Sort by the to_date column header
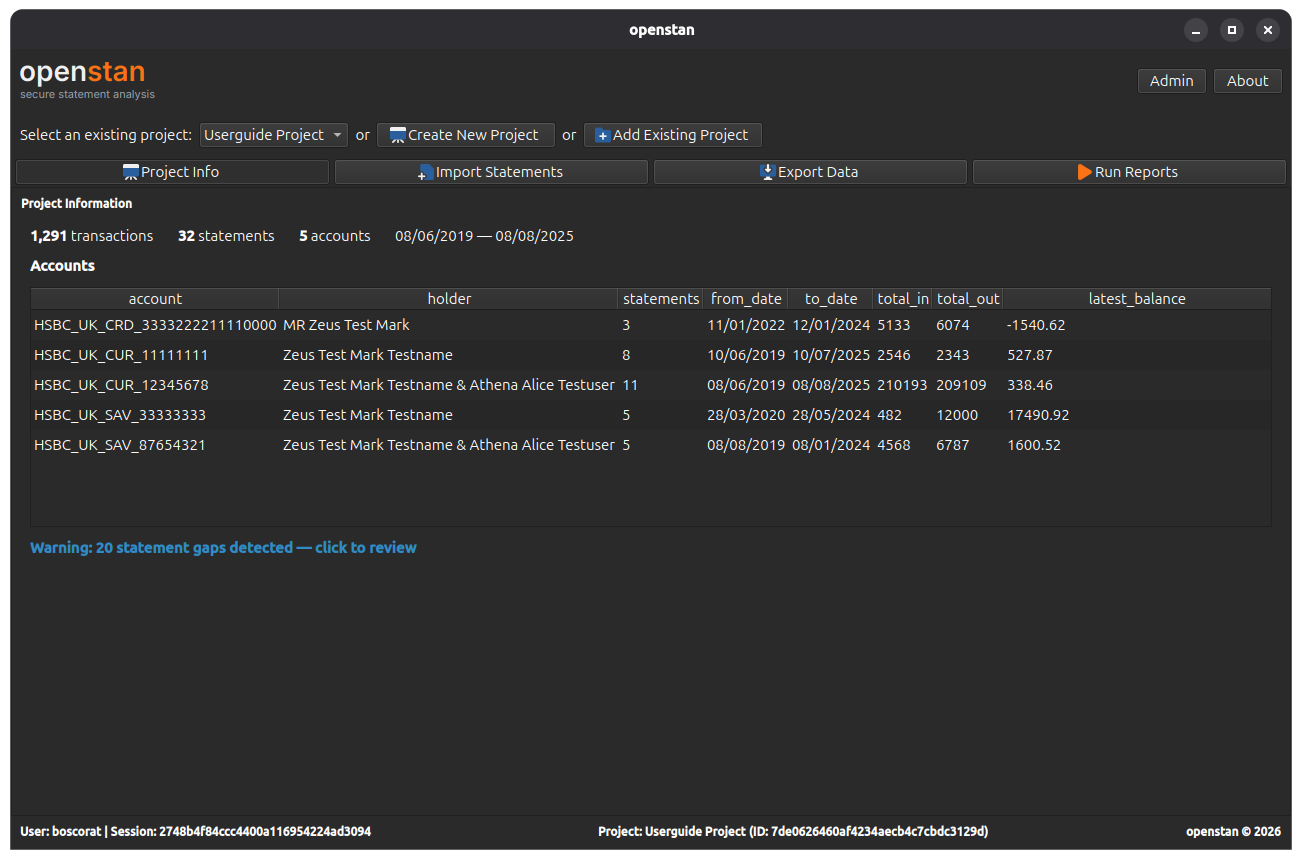The width and height of the screenshot is (1302, 860). tap(831, 299)
